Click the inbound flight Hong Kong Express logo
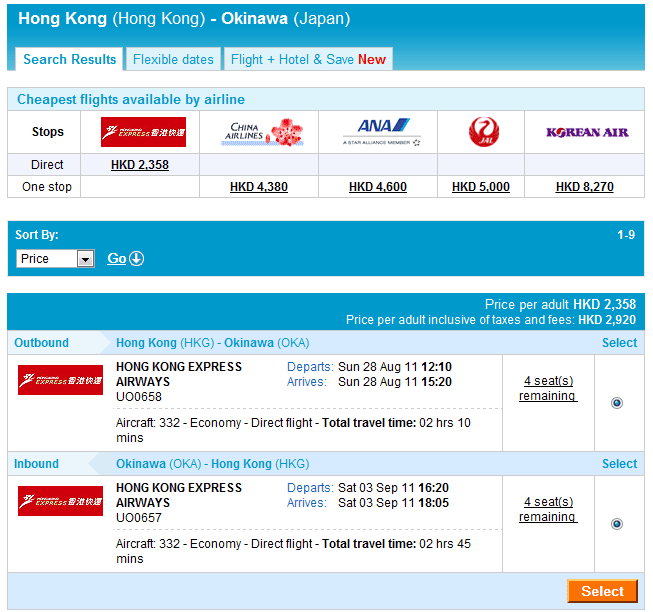The image size is (653, 612). pyautogui.click(x=60, y=501)
